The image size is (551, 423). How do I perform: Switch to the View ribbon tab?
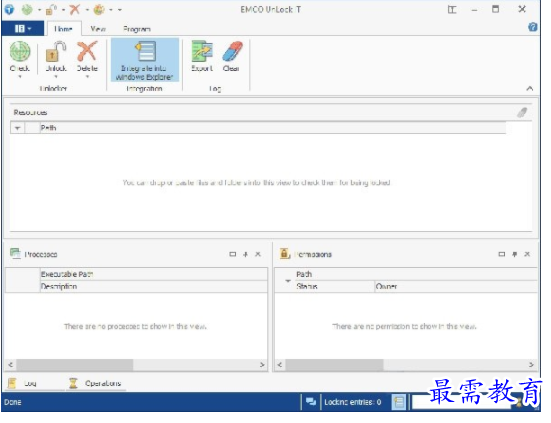pyautogui.click(x=98, y=29)
